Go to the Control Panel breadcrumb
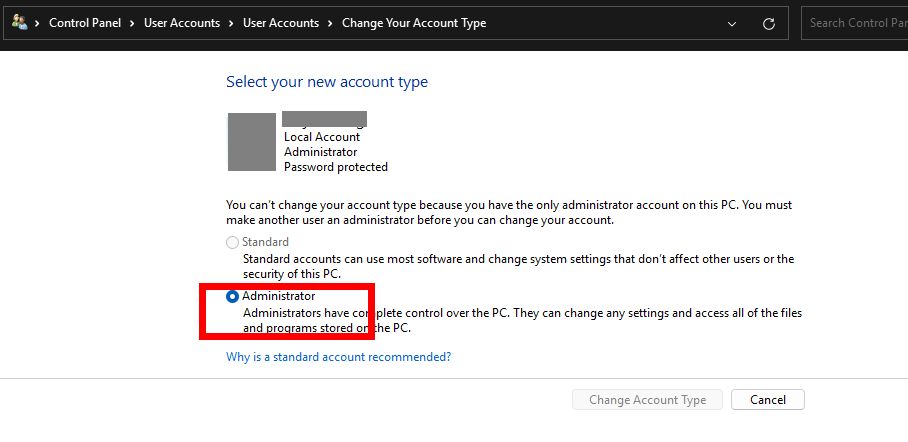Screen dimensions: 908x442 click(84, 23)
